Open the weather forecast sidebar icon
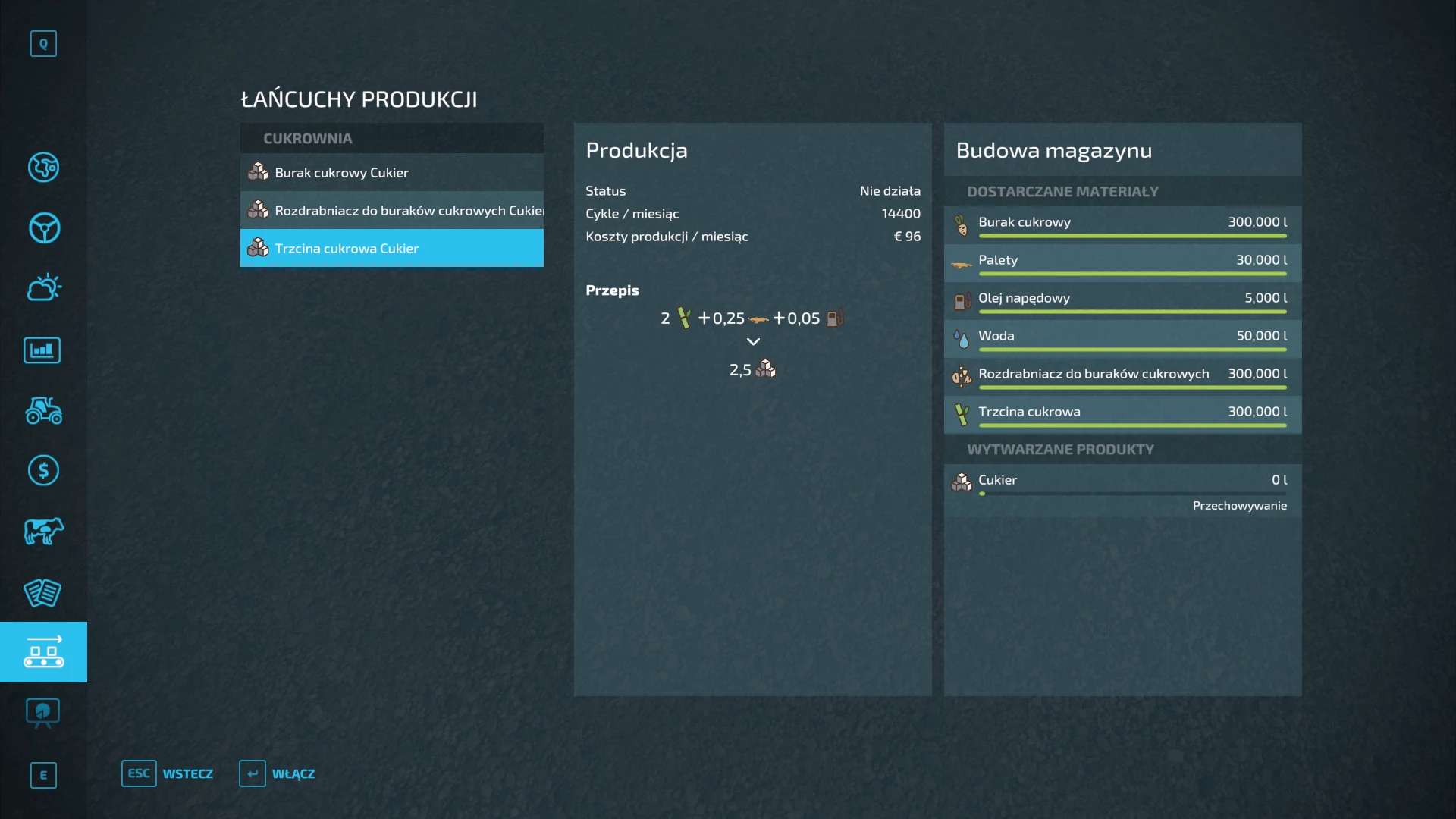1456x819 pixels. 43,288
